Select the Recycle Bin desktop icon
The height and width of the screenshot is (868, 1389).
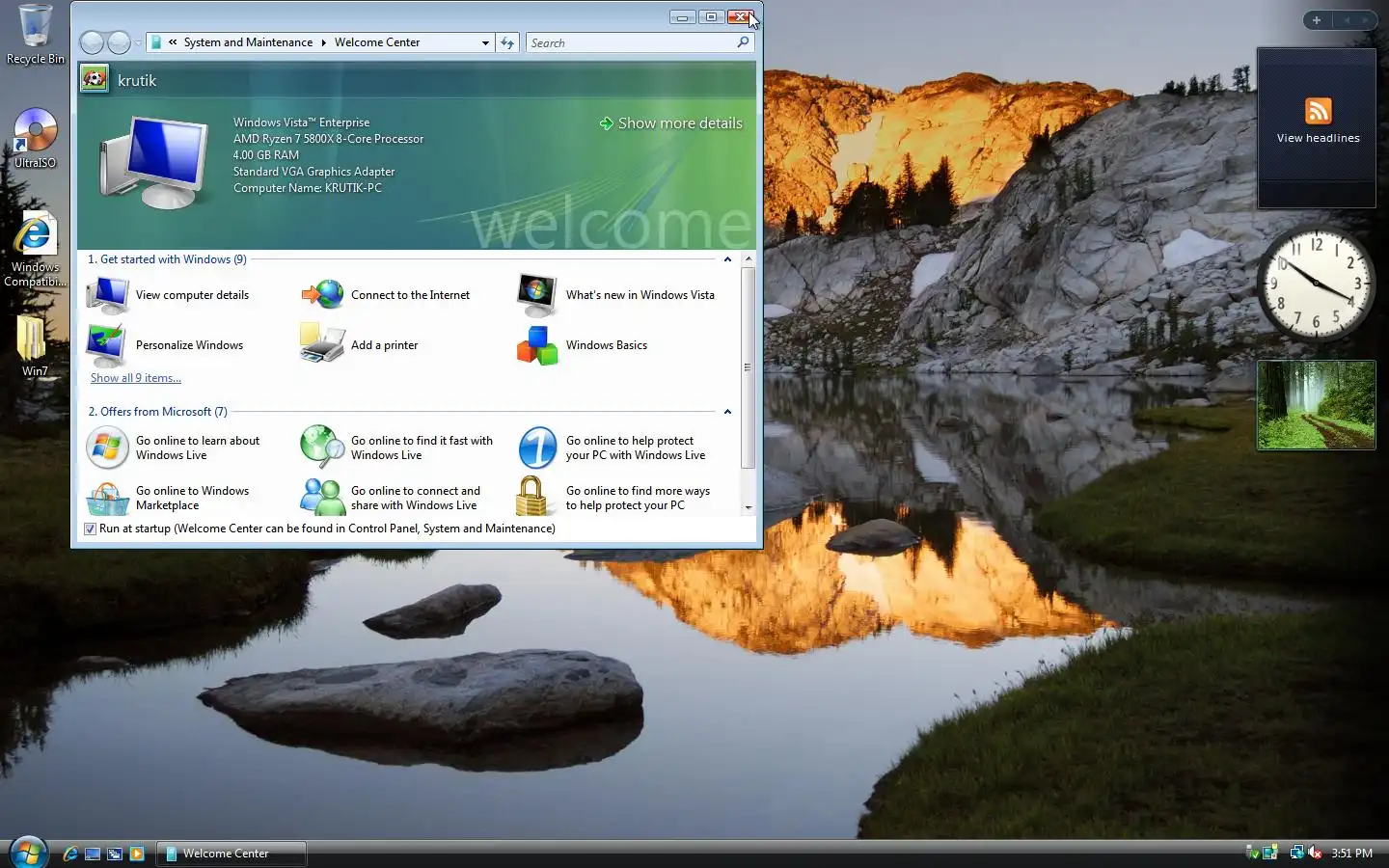pos(36,35)
